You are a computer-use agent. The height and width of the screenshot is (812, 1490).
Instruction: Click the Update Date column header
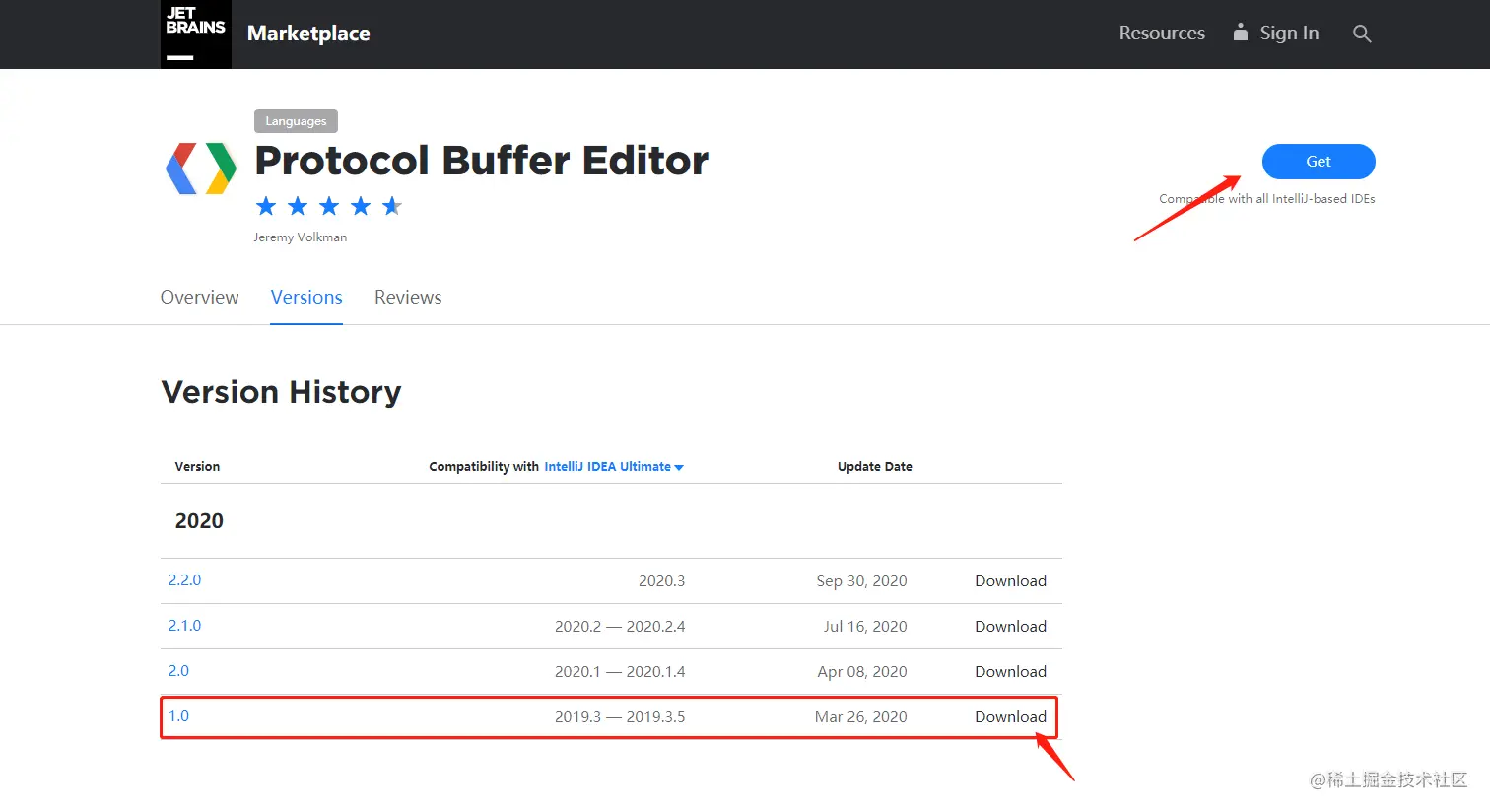[x=875, y=467]
